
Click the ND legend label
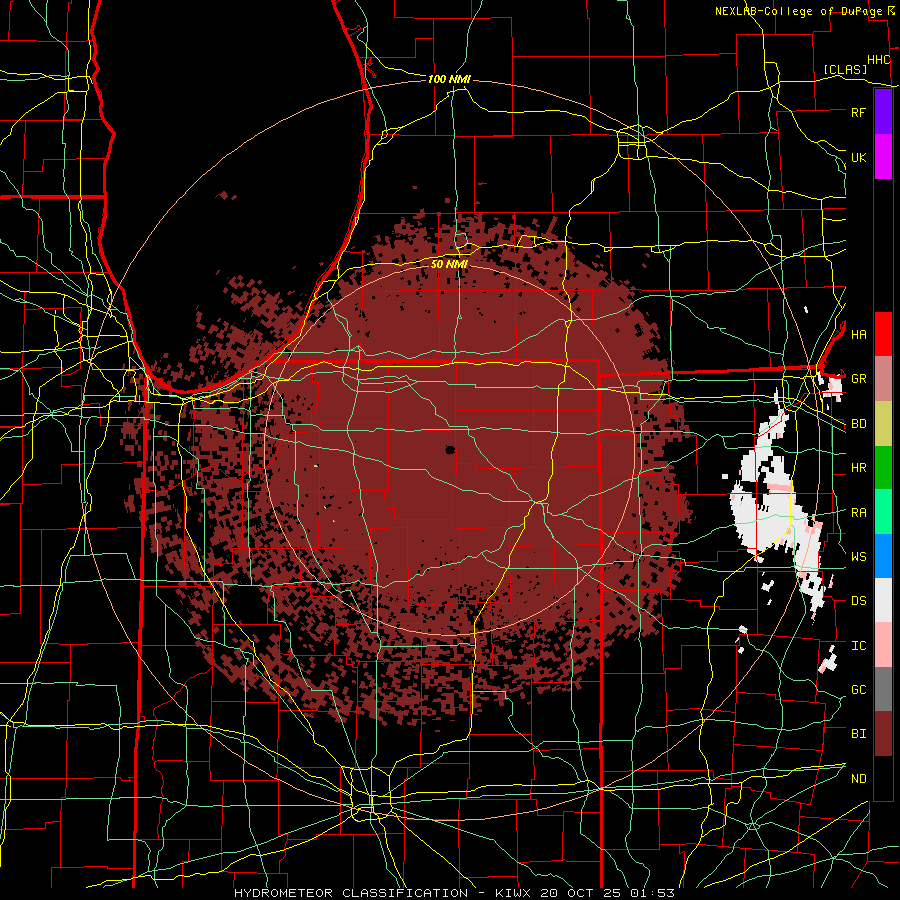(858, 779)
